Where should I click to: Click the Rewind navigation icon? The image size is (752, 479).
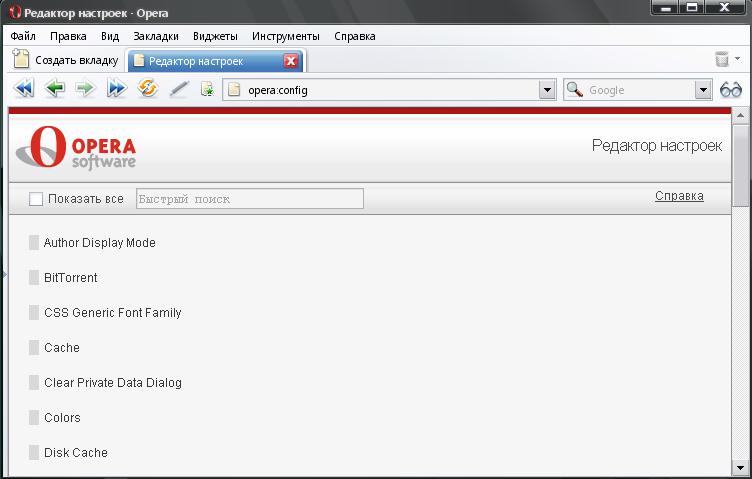24,89
